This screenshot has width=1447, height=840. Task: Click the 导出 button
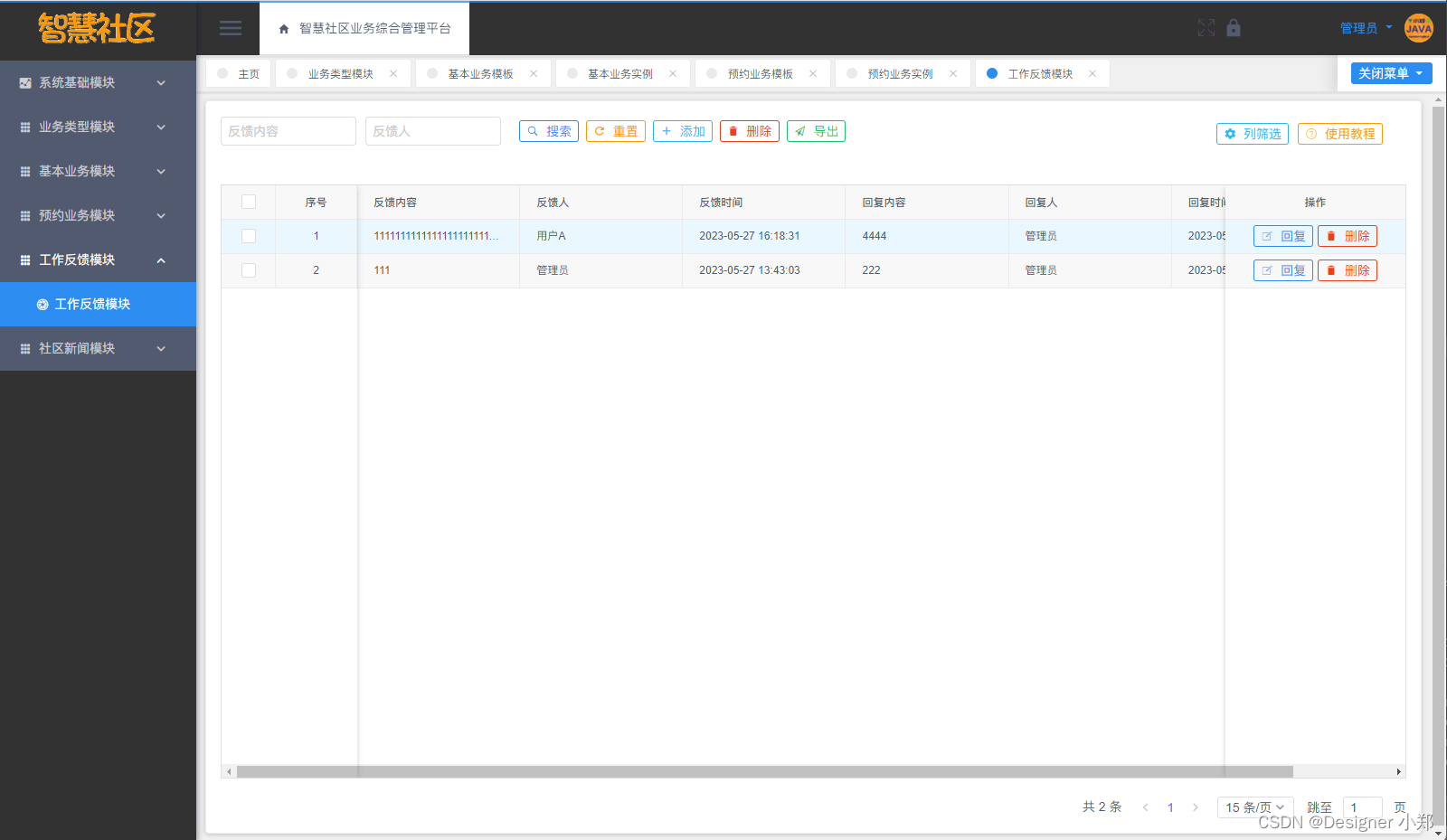click(816, 131)
